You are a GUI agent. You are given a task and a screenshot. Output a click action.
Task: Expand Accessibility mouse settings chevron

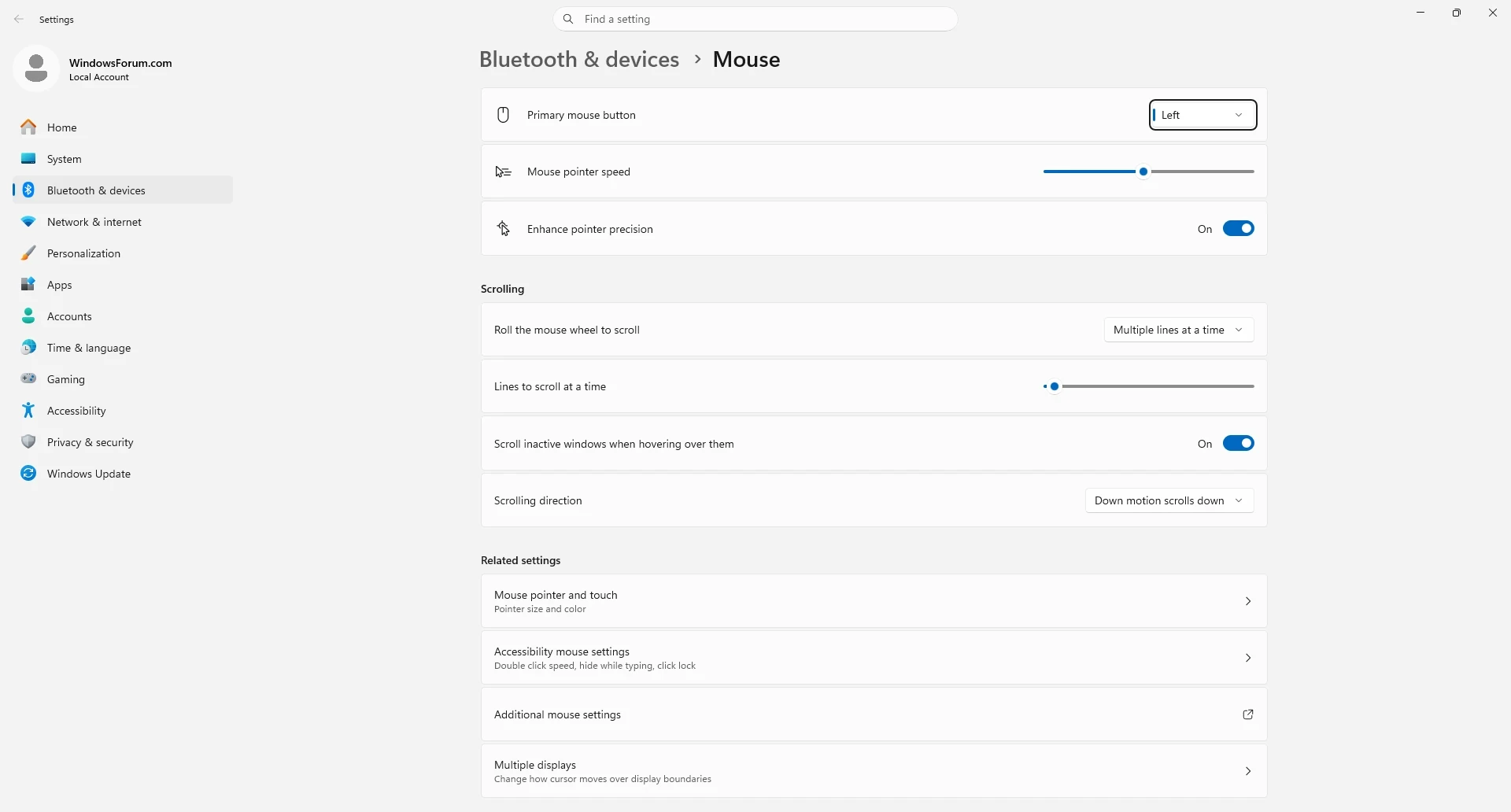1248,658
